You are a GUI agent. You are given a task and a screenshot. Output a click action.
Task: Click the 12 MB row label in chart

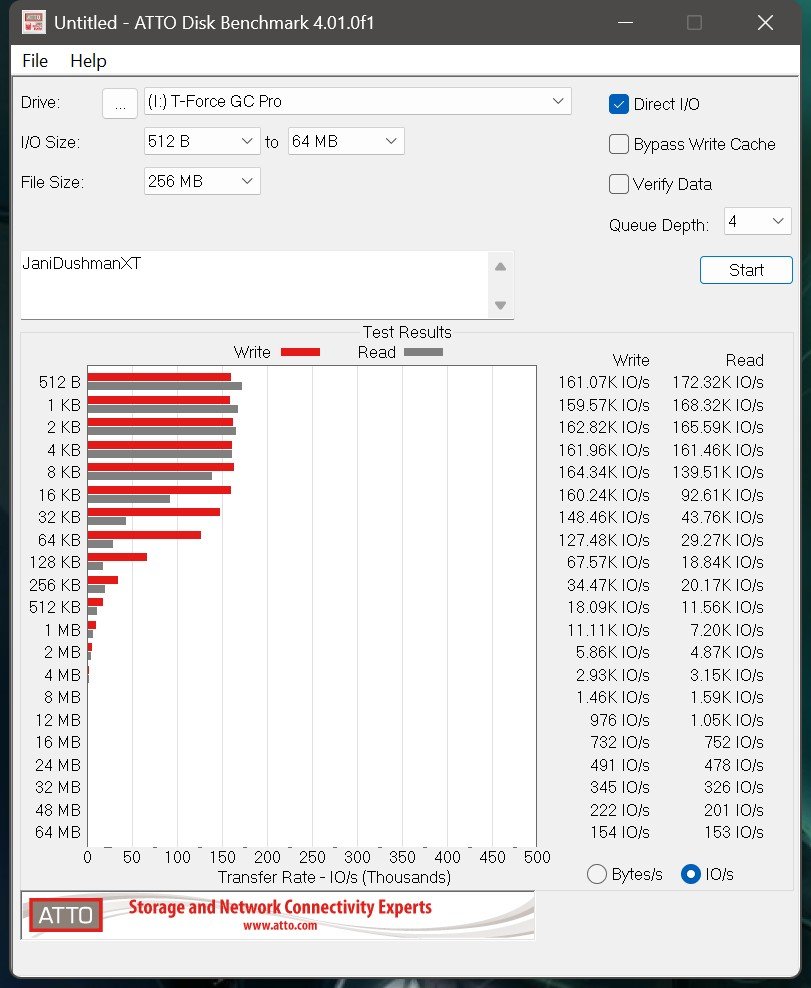tap(58, 720)
